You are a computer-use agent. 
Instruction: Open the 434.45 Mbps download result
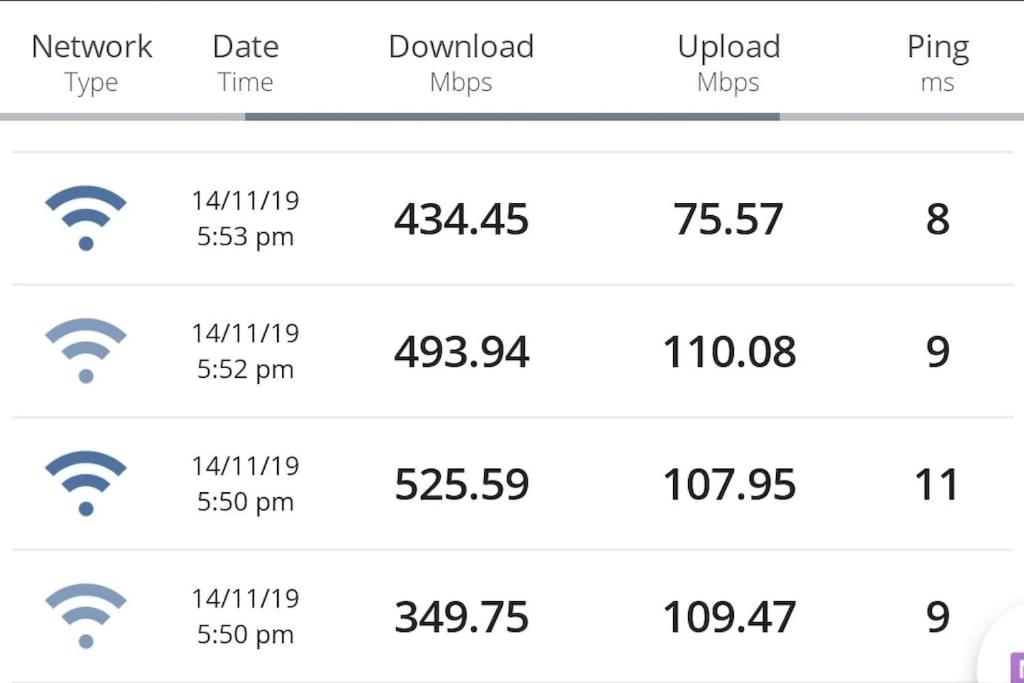[461, 219]
